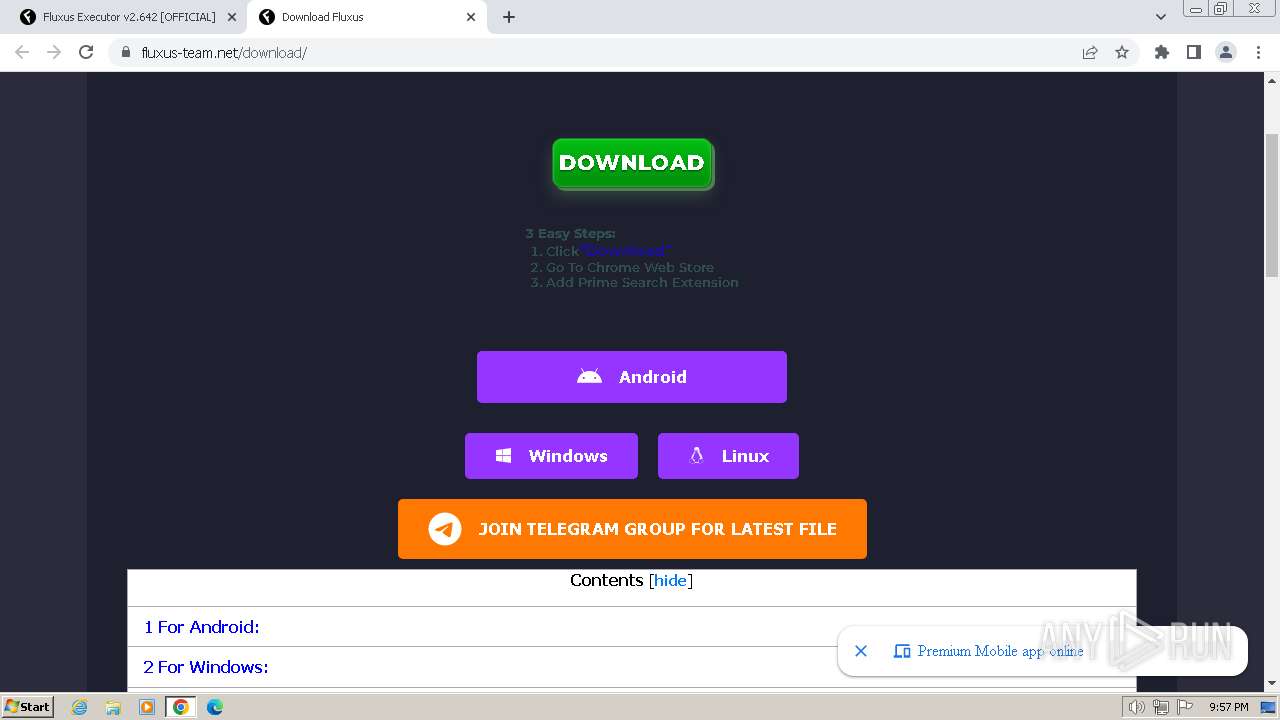Click the Windows logo icon
The width and height of the screenshot is (1280, 720).
coord(504,456)
